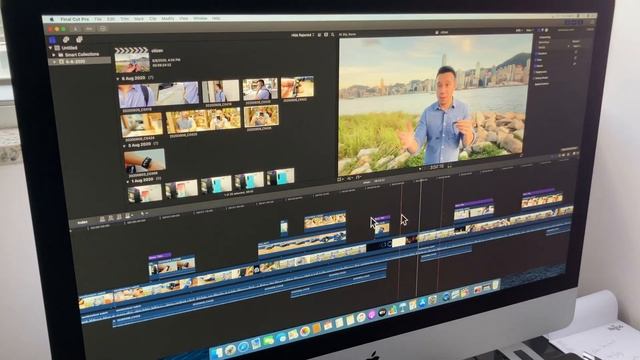Screen dimensions: 640x360
Task: Open the Final Cut Pro menu
Action: pyautogui.click(x=75, y=19)
